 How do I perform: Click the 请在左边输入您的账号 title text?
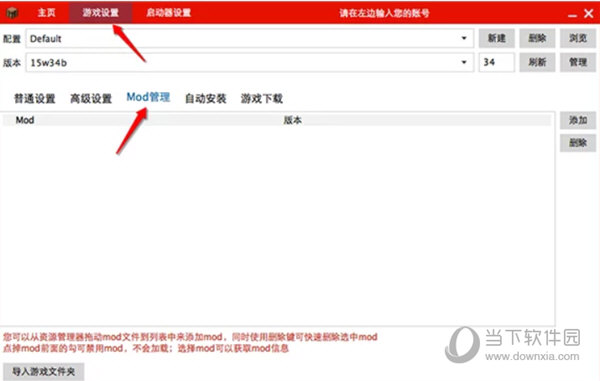coord(384,13)
